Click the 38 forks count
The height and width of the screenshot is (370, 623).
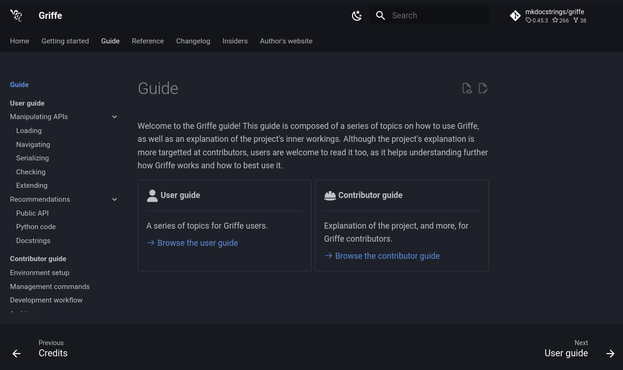[x=580, y=20]
